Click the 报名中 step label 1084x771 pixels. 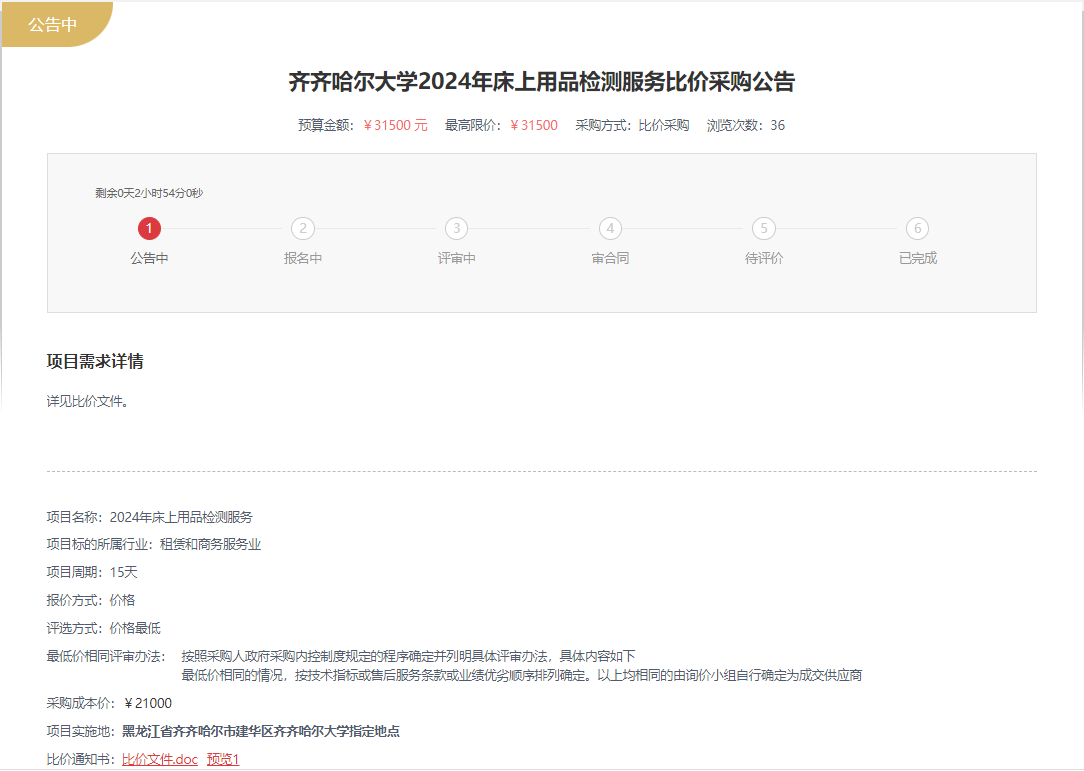pos(303,258)
